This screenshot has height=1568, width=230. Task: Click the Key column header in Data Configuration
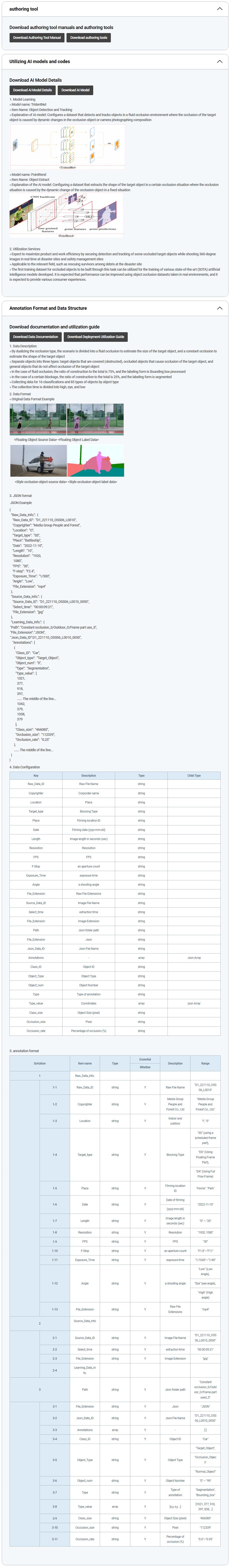pos(36,775)
